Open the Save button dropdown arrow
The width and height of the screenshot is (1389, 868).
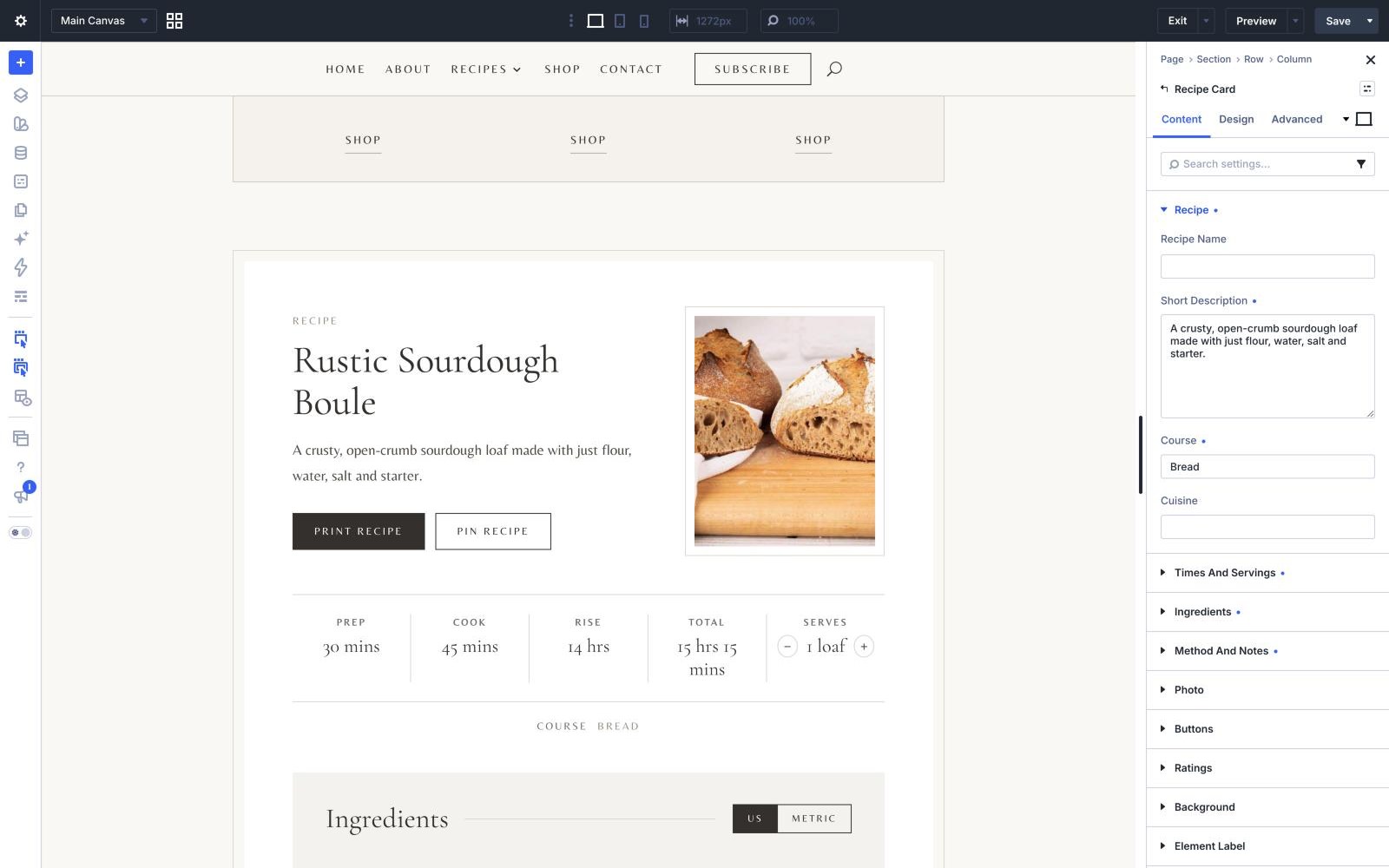[1370, 21]
